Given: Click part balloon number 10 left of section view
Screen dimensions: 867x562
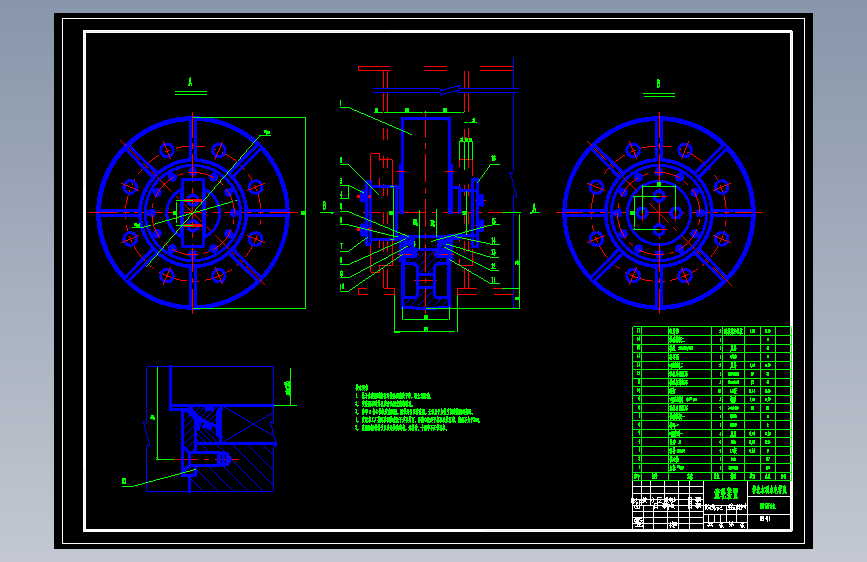Looking at the screenshot, I should coord(342,287).
